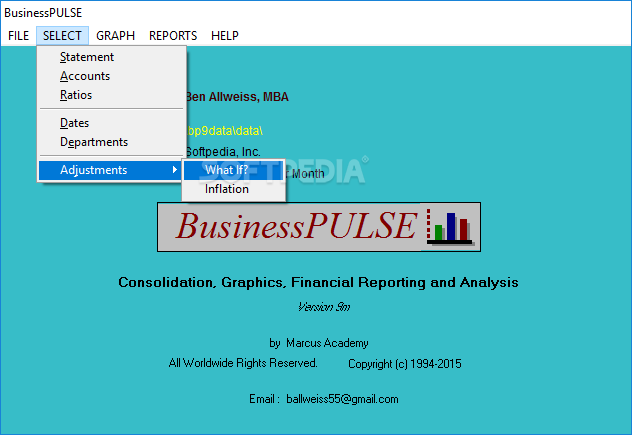Viewport: 632px width, 435px height.
Task: Click the 'by Marcus Academy' text
Action: pos(319,343)
